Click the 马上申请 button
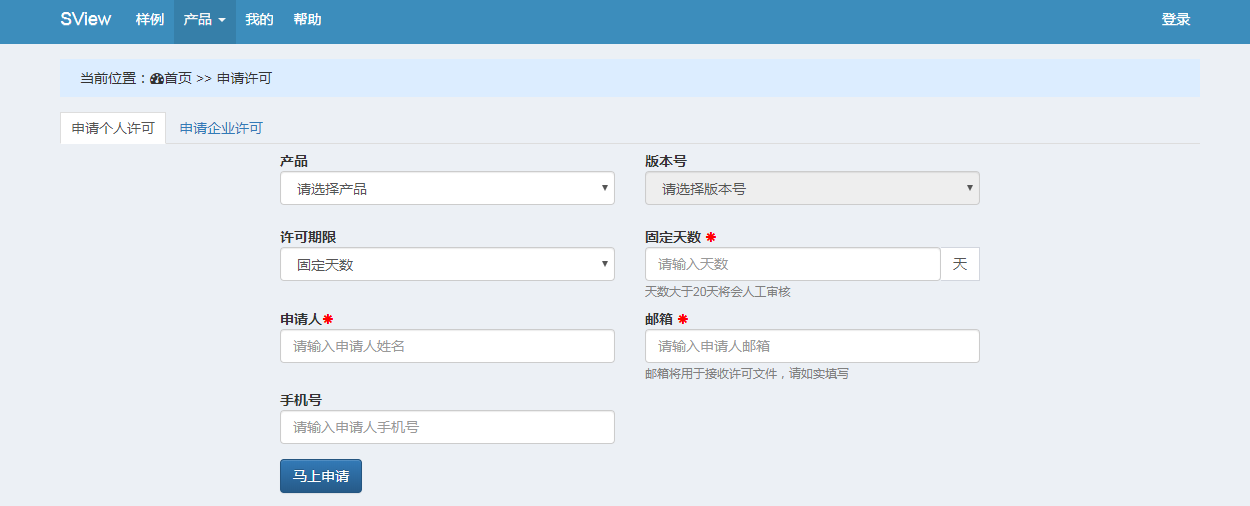Screen dimensions: 1250x506 (321, 476)
